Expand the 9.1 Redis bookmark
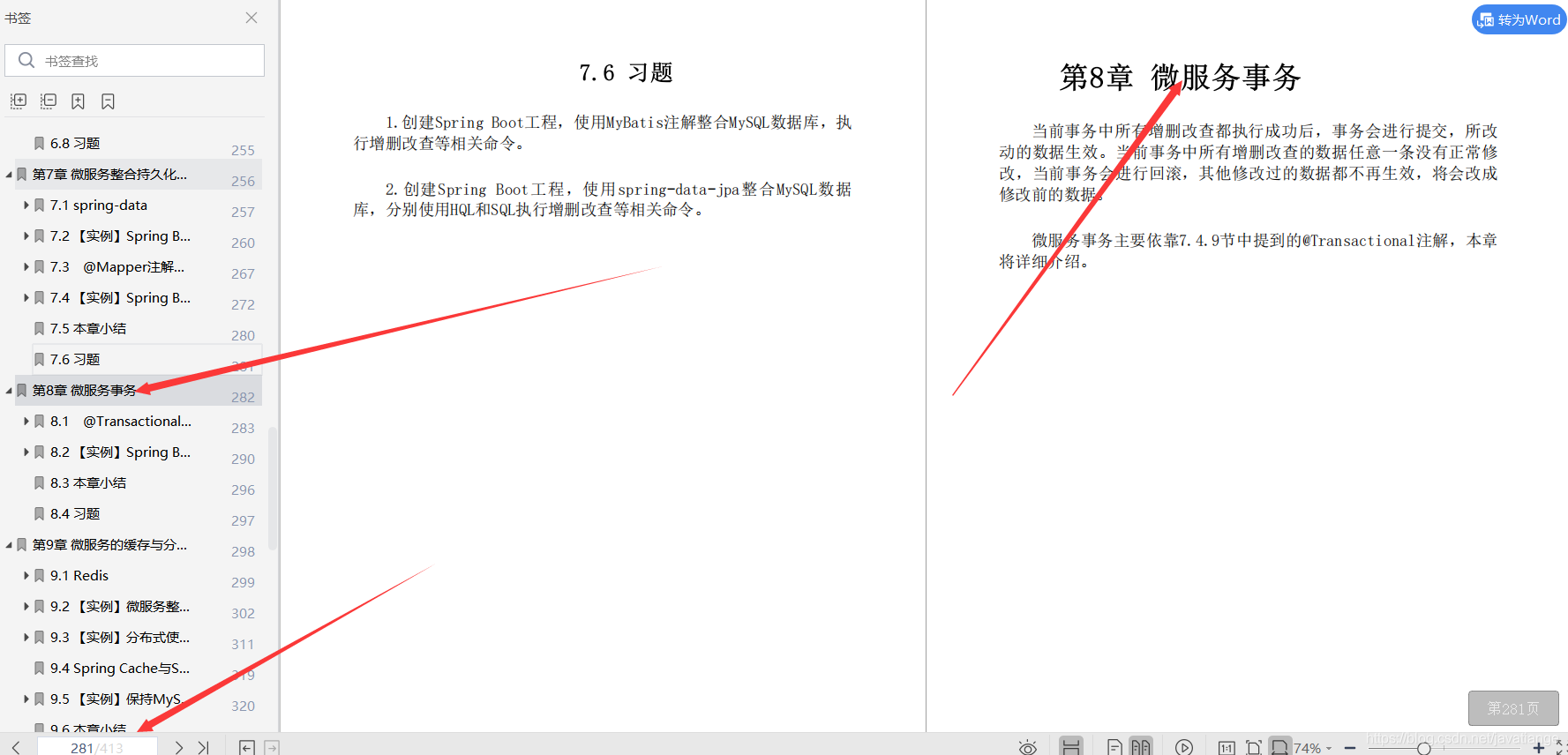This screenshot has height=755, width=1568. [x=26, y=575]
